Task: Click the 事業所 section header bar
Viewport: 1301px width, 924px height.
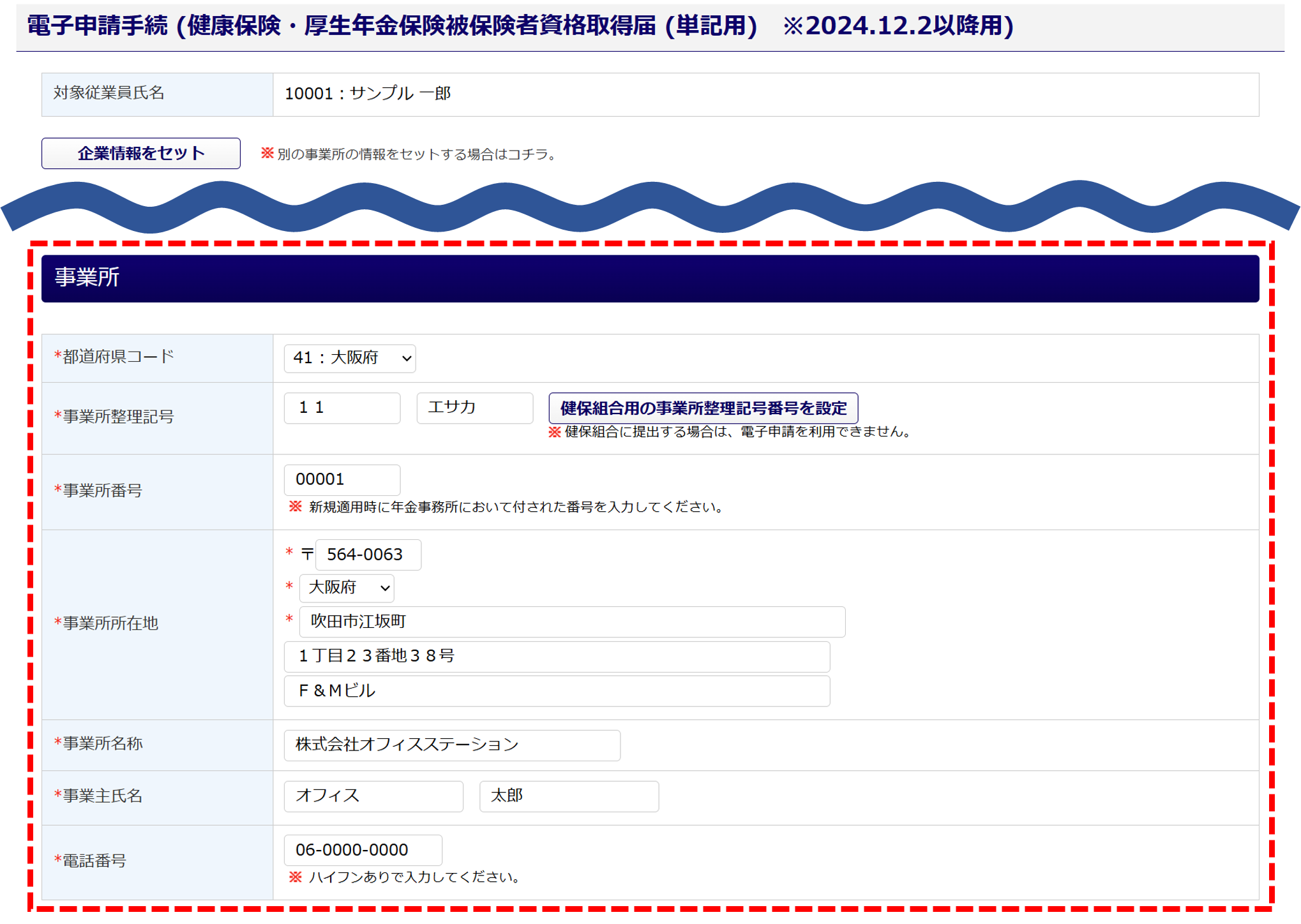Action: (650, 278)
